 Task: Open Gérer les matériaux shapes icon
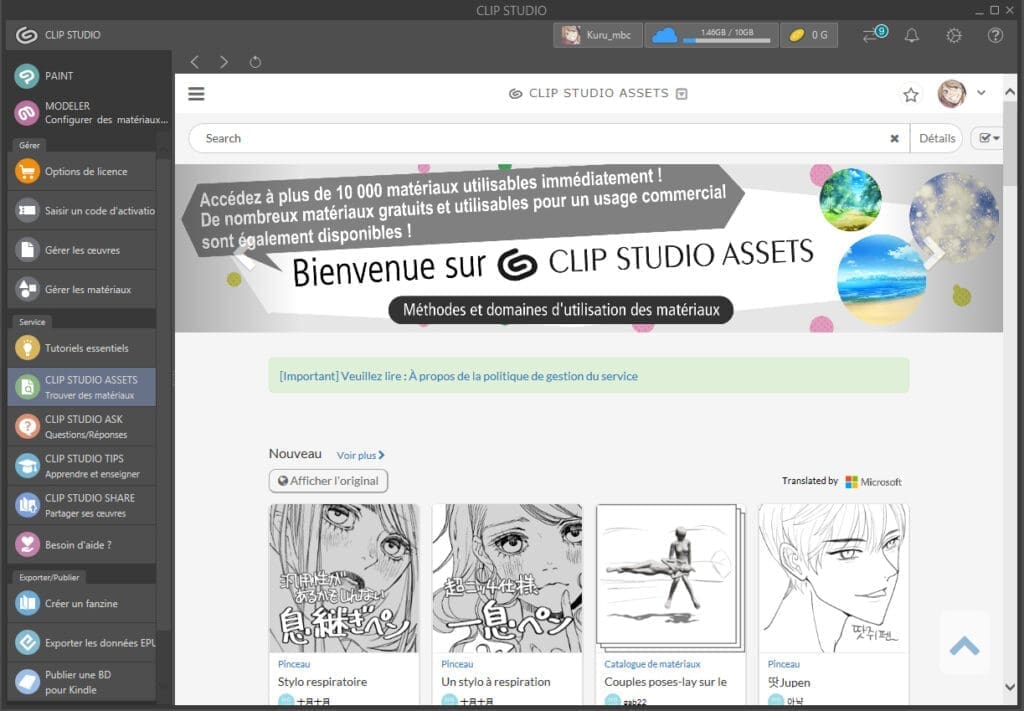tap(27, 289)
